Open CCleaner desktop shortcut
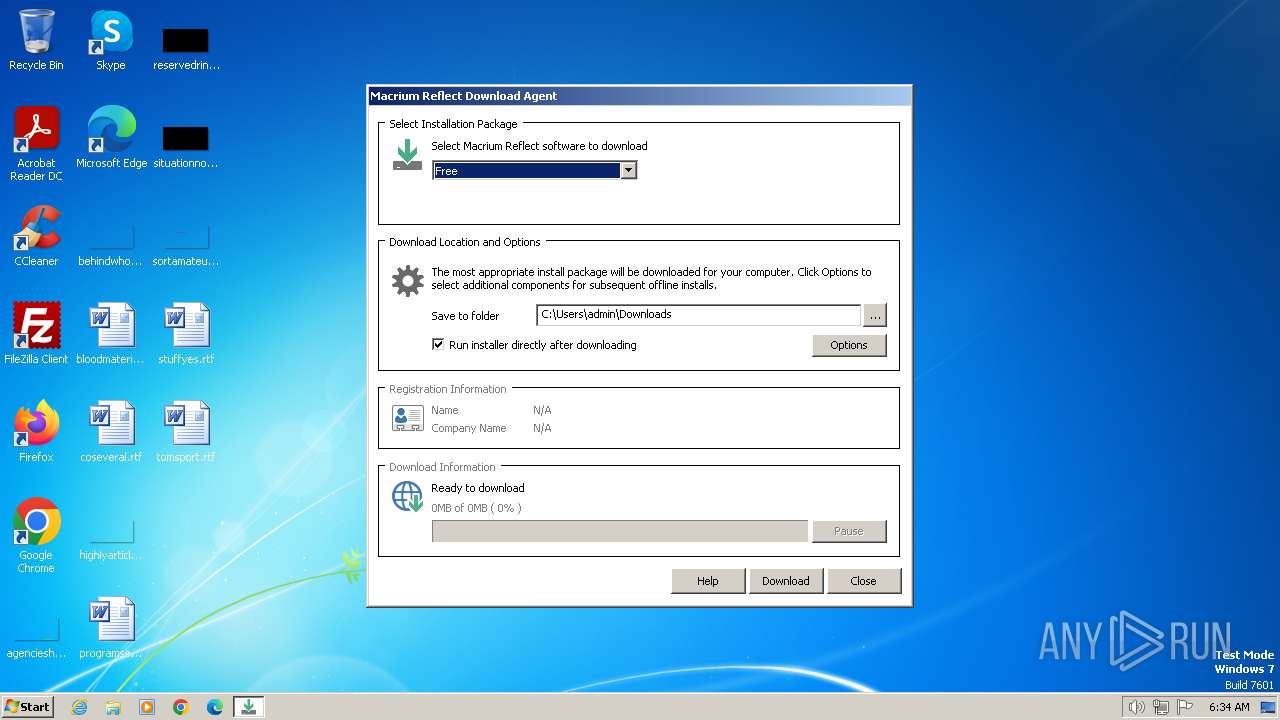This screenshot has height=720, width=1280. click(36, 236)
